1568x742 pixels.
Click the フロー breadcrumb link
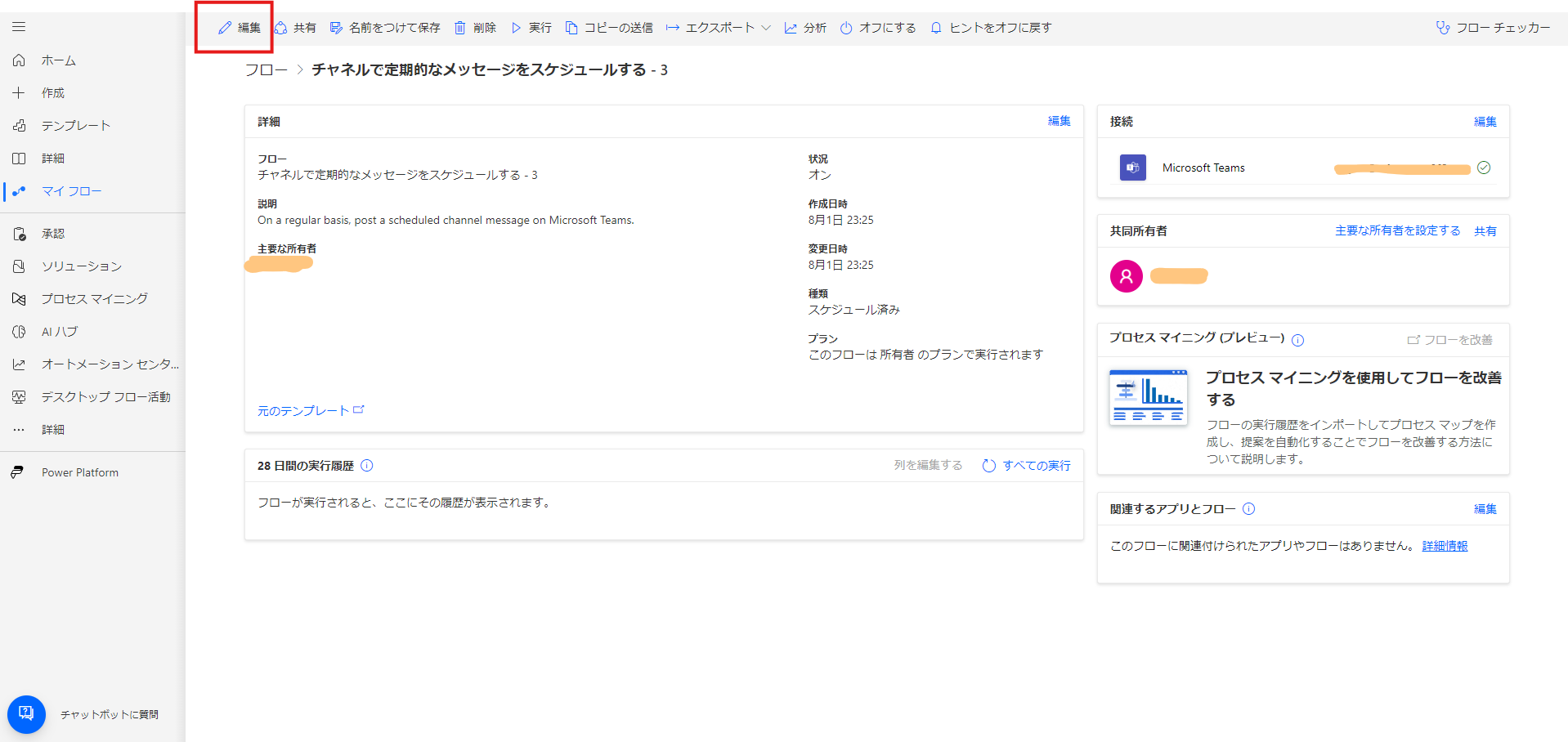click(x=267, y=70)
